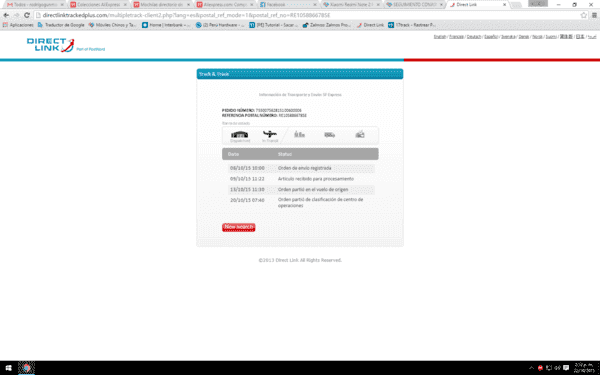Select the 09/10/15 11:22 date cell
The width and height of the screenshot is (600, 375).
[247, 179]
